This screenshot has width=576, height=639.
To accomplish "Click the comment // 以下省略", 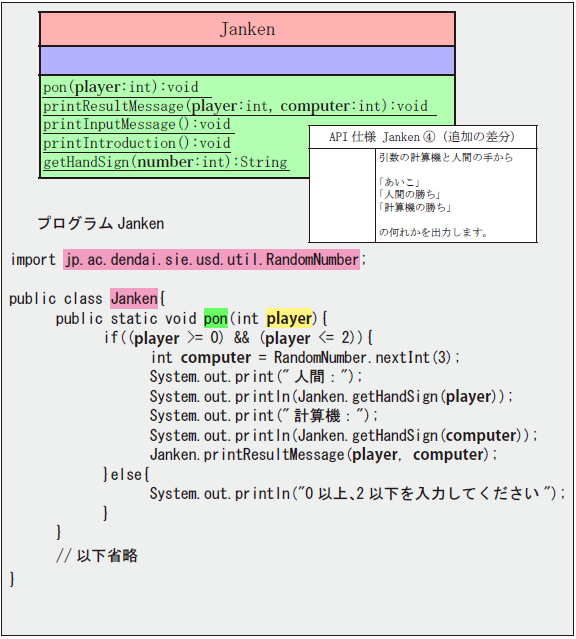I will click(97, 555).
